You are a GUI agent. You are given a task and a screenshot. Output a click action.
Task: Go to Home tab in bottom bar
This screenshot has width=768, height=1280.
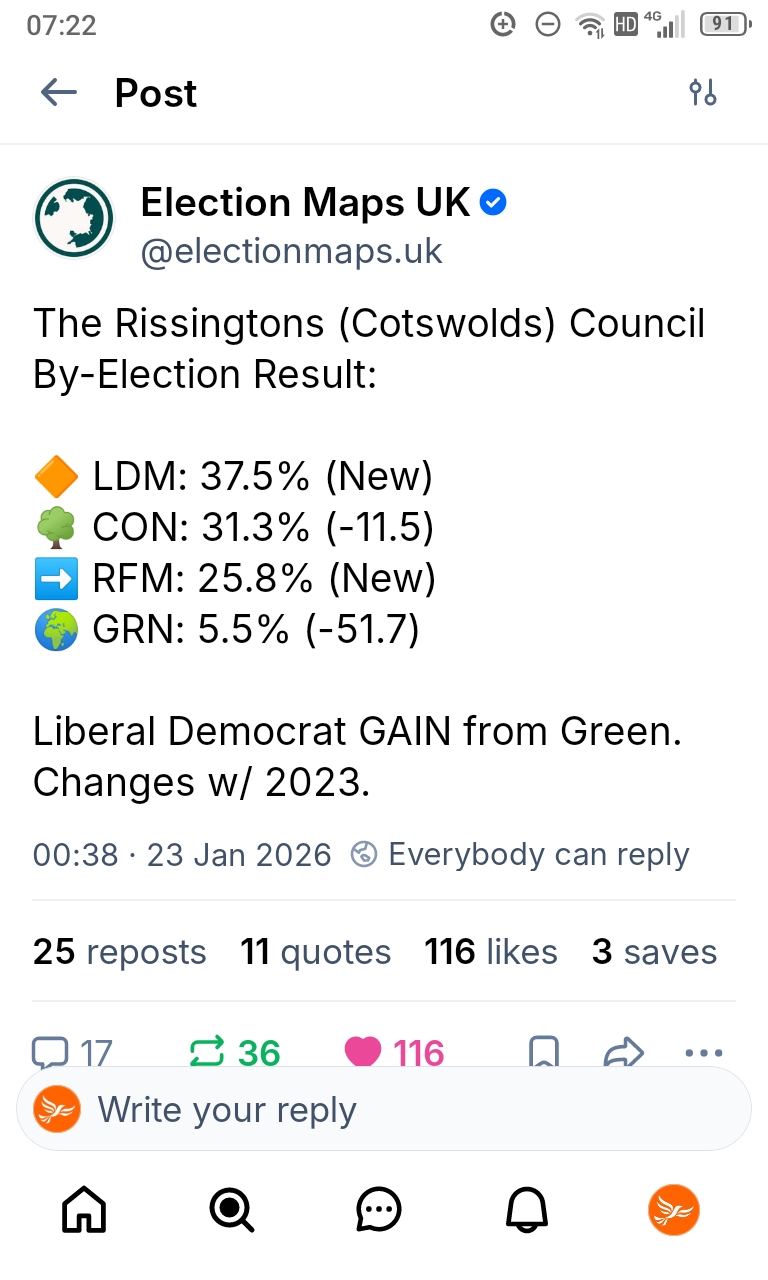84,1211
